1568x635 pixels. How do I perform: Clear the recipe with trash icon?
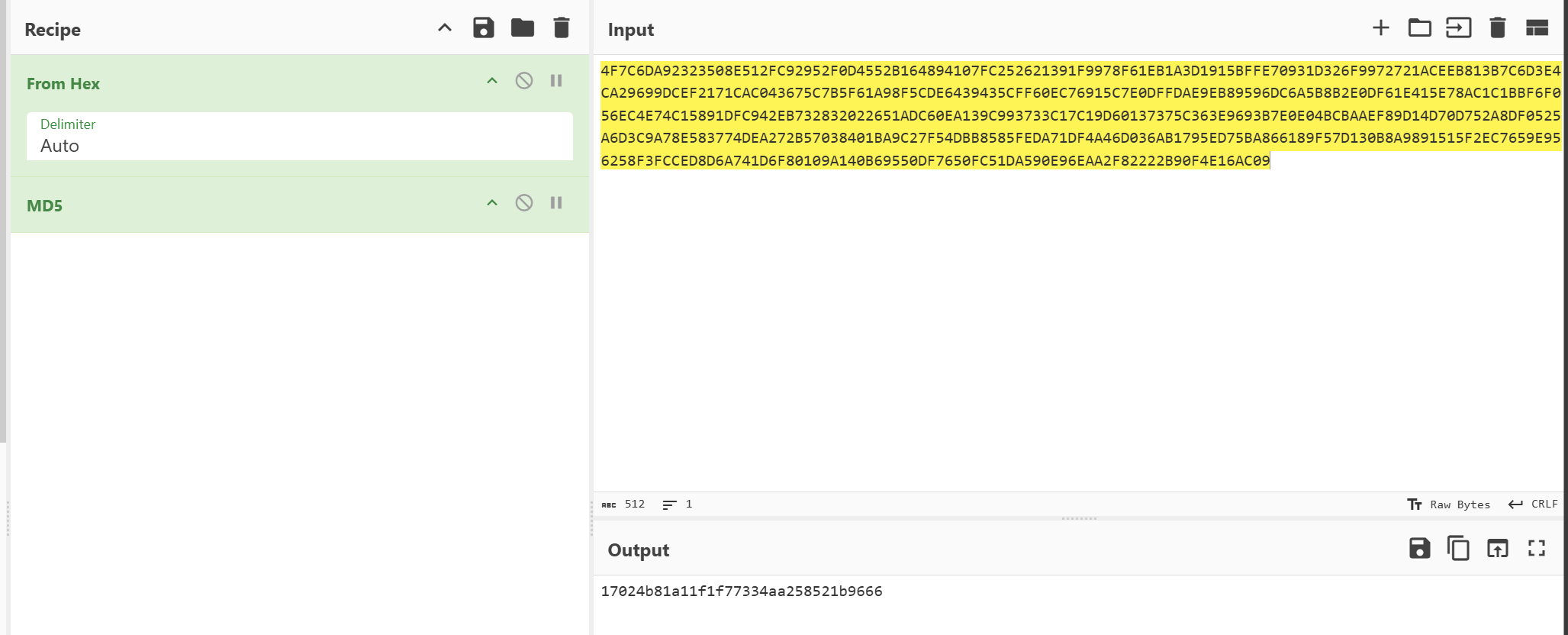point(562,28)
